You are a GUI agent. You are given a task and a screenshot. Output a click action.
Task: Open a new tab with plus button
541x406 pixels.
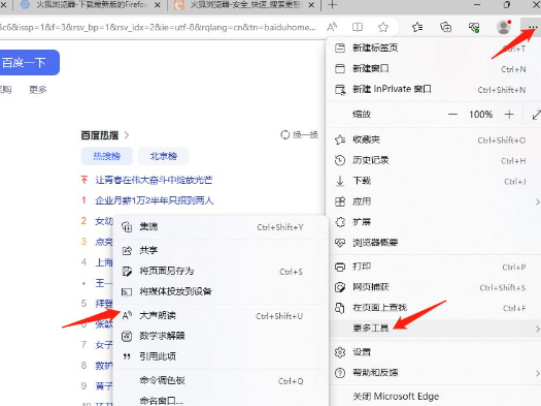[332, 5]
